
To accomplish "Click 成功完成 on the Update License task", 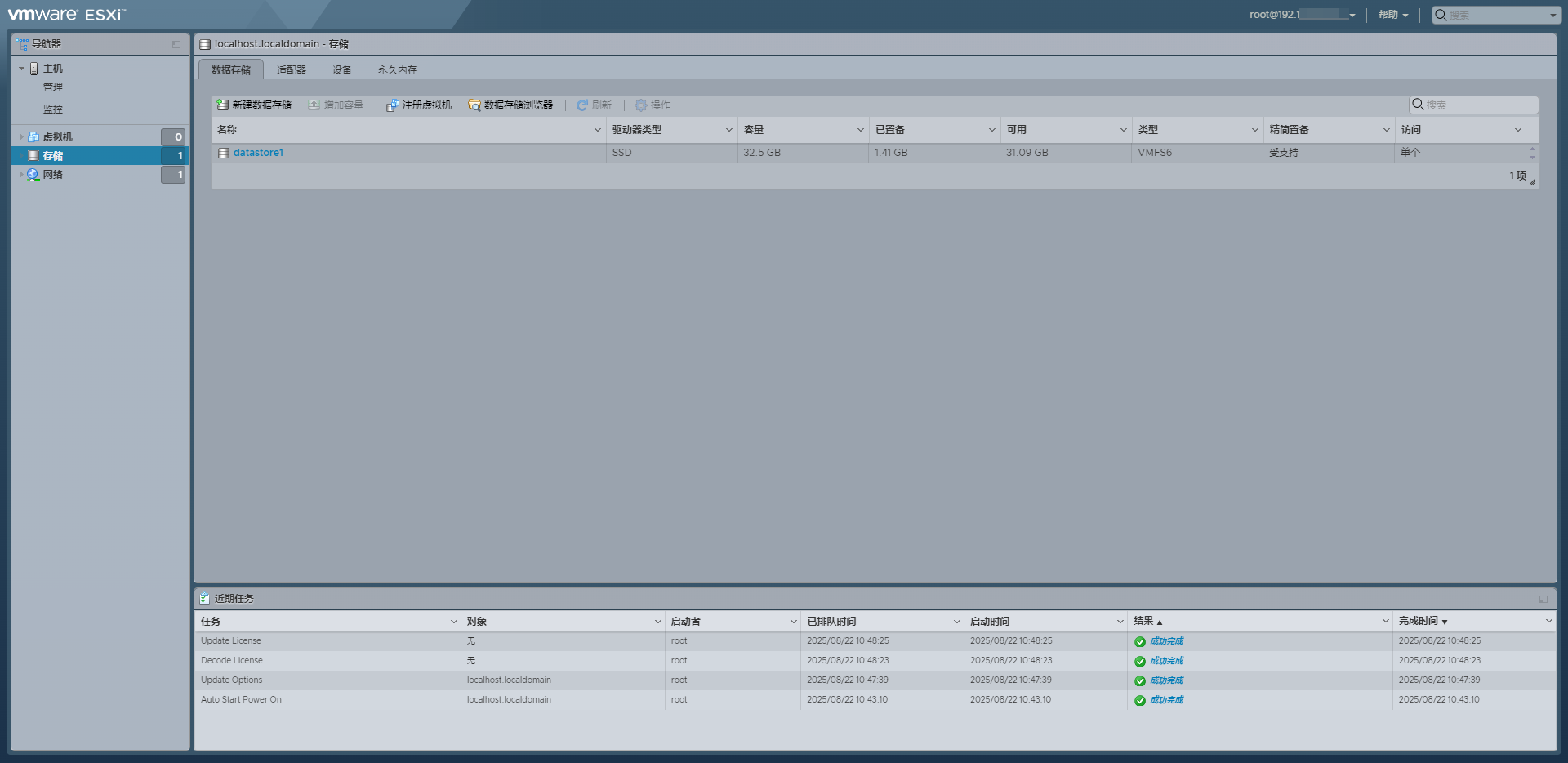I will click(1165, 640).
